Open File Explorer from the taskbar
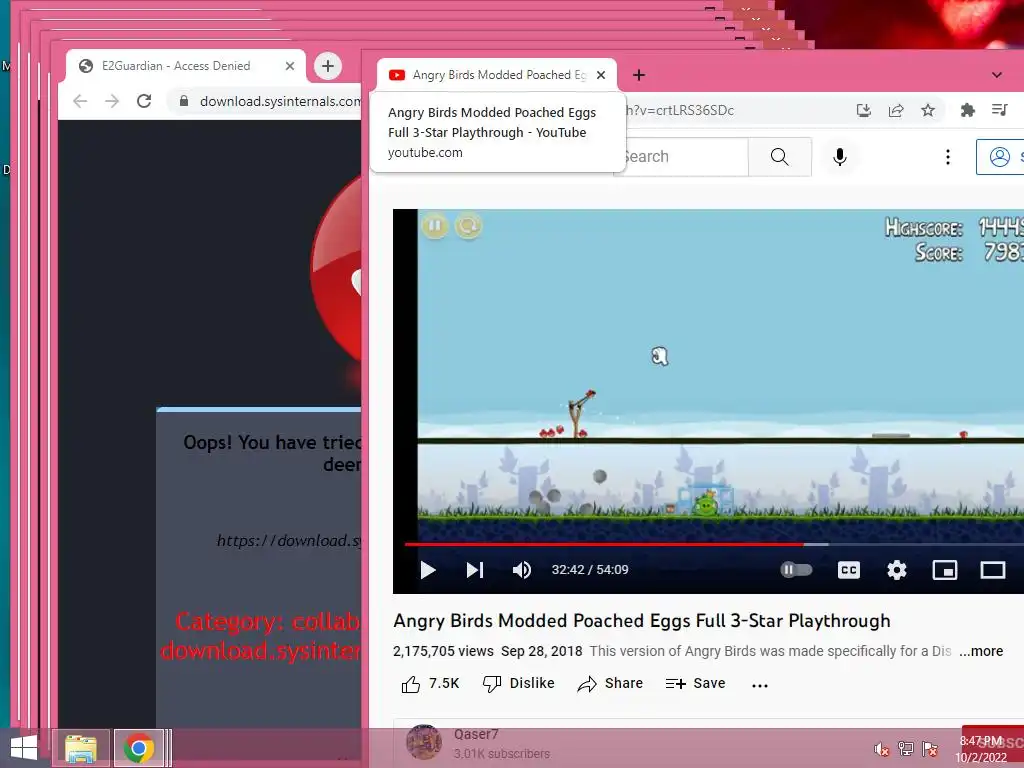The width and height of the screenshot is (1024, 768). click(x=81, y=748)
